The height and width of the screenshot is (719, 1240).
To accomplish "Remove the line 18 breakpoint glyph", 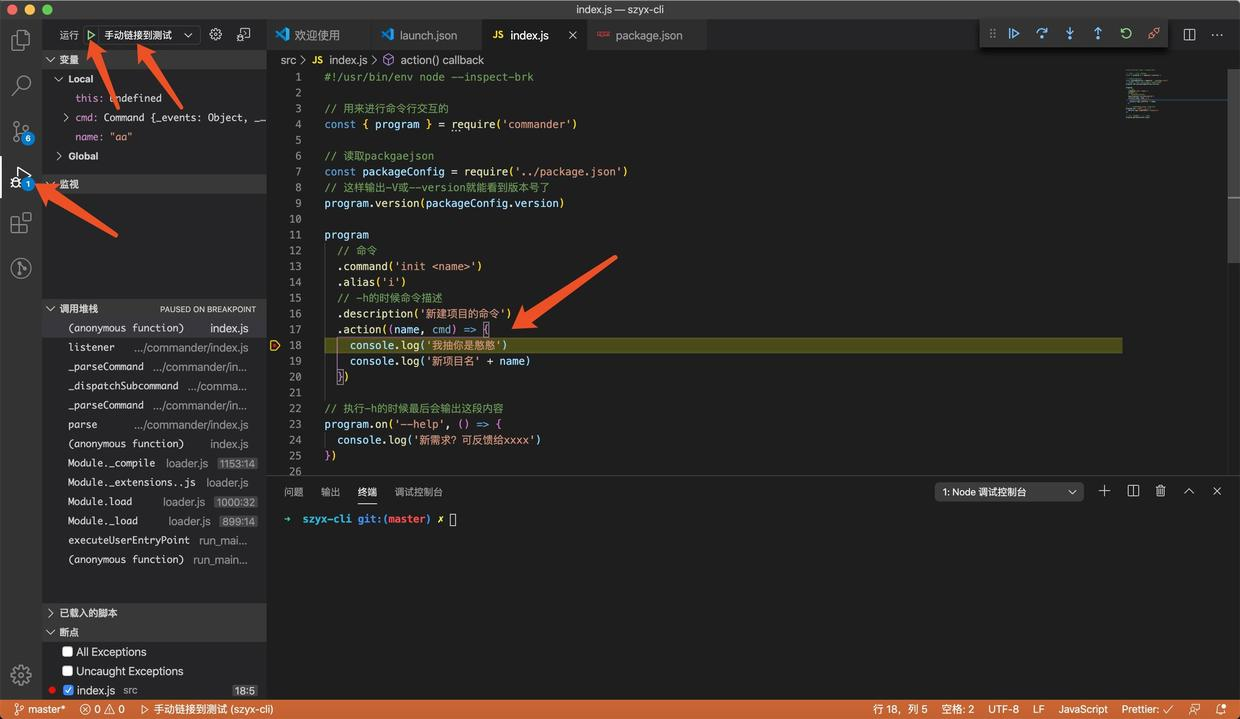I will click(274, 345).
